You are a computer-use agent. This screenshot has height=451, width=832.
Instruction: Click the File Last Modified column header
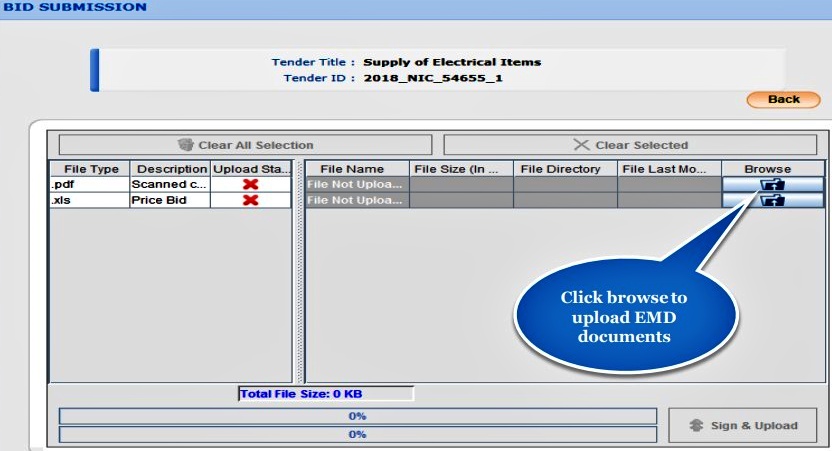(x=668, y=169)
